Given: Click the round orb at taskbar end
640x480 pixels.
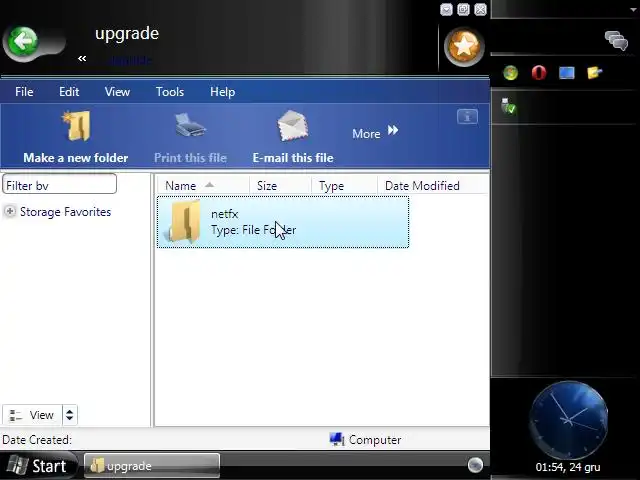Looking at the screenshot, I should tap(475, 464).
